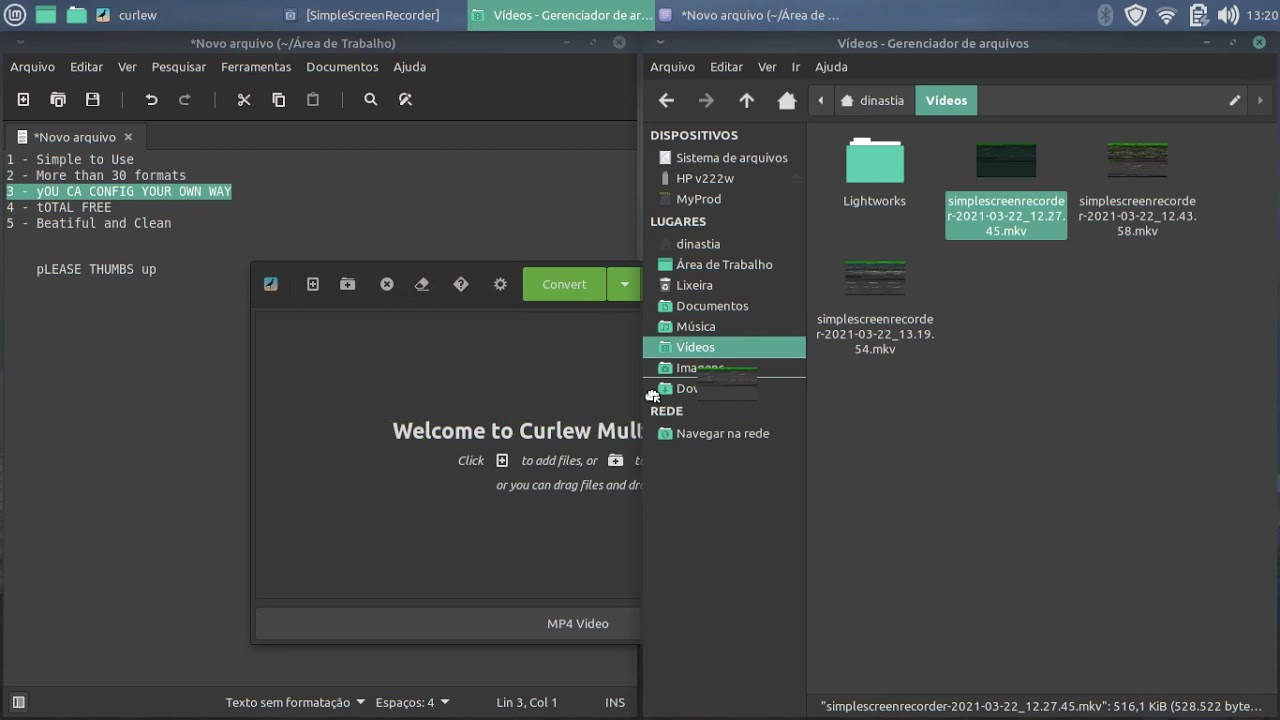Select the *Novo arquivo document tab
Viewport: 1280px width, 720px height.
75,137
